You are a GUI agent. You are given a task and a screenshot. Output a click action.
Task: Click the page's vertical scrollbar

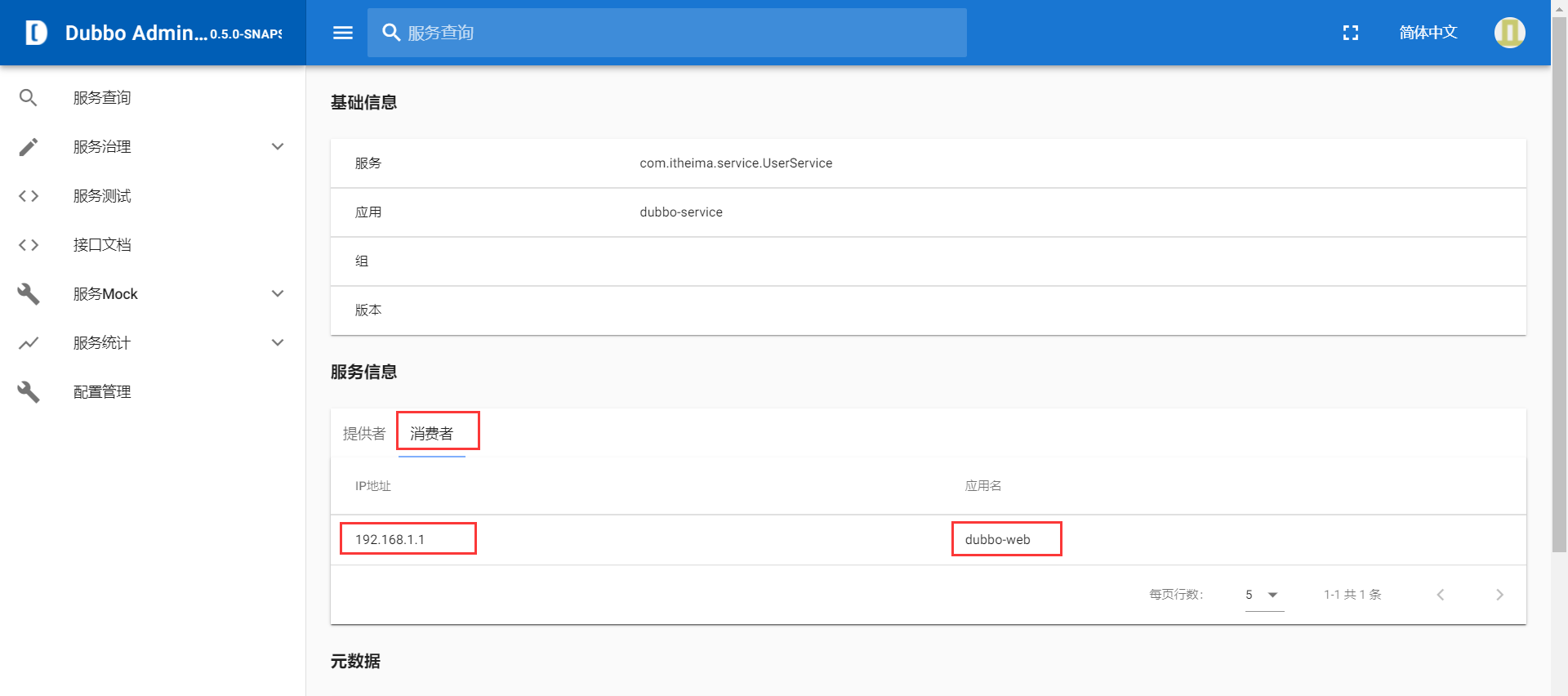click(1559, 286)
